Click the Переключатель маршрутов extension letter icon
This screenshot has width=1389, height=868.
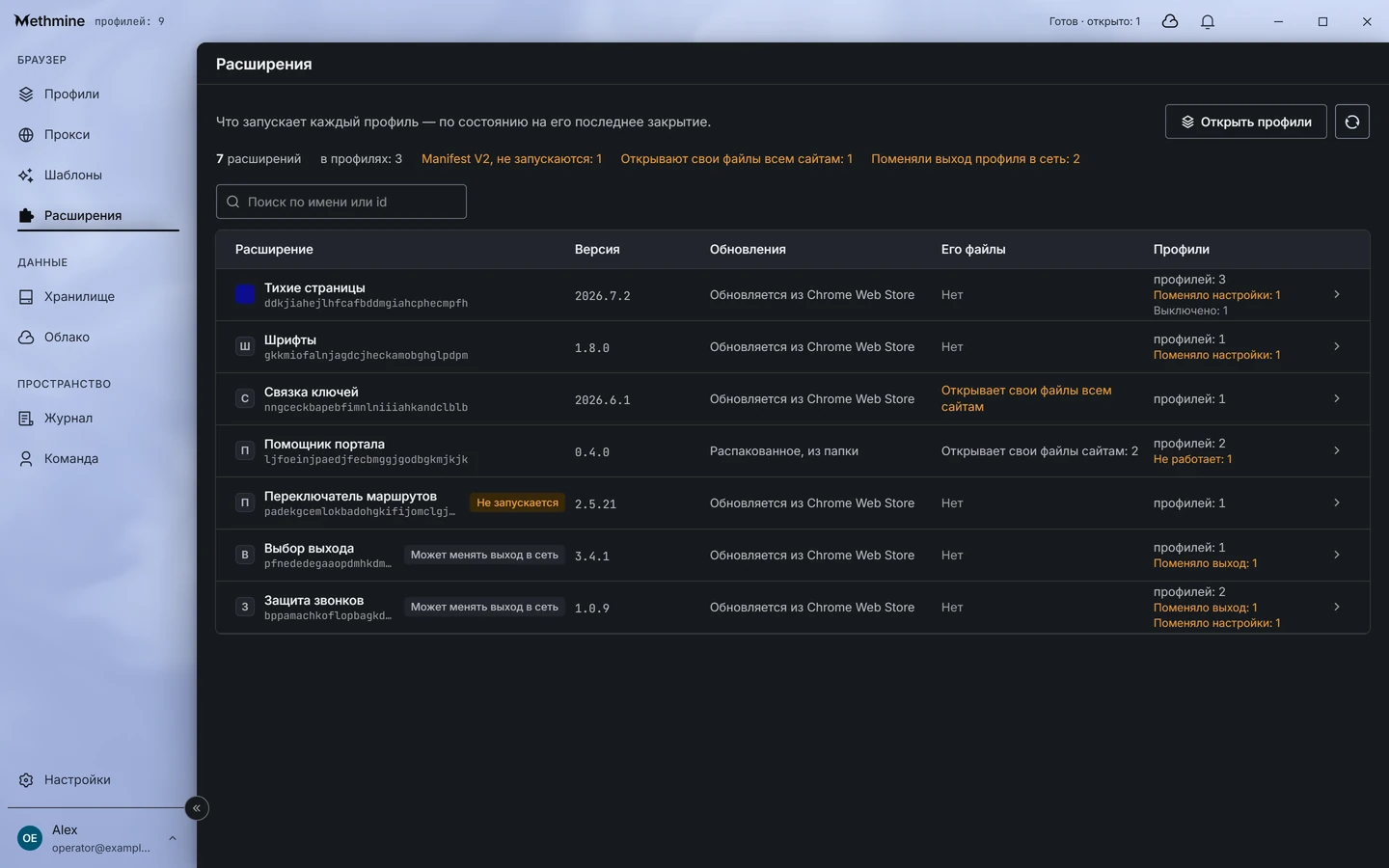[x=245, y=503]
